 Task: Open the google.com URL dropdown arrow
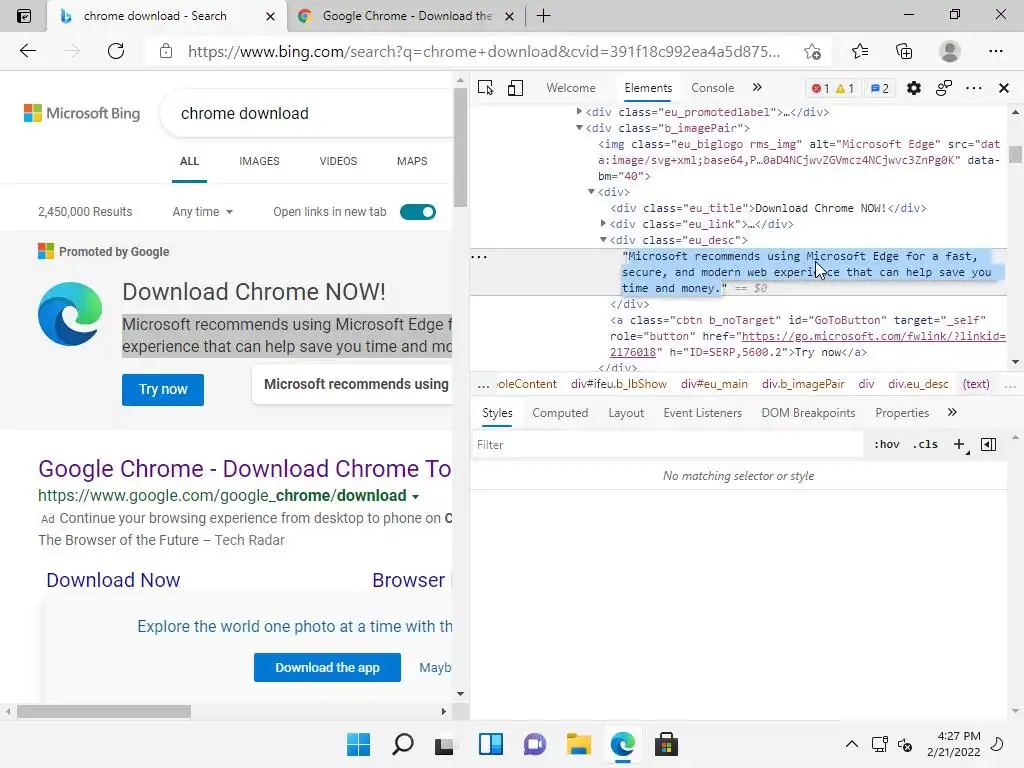pos(415,497)
